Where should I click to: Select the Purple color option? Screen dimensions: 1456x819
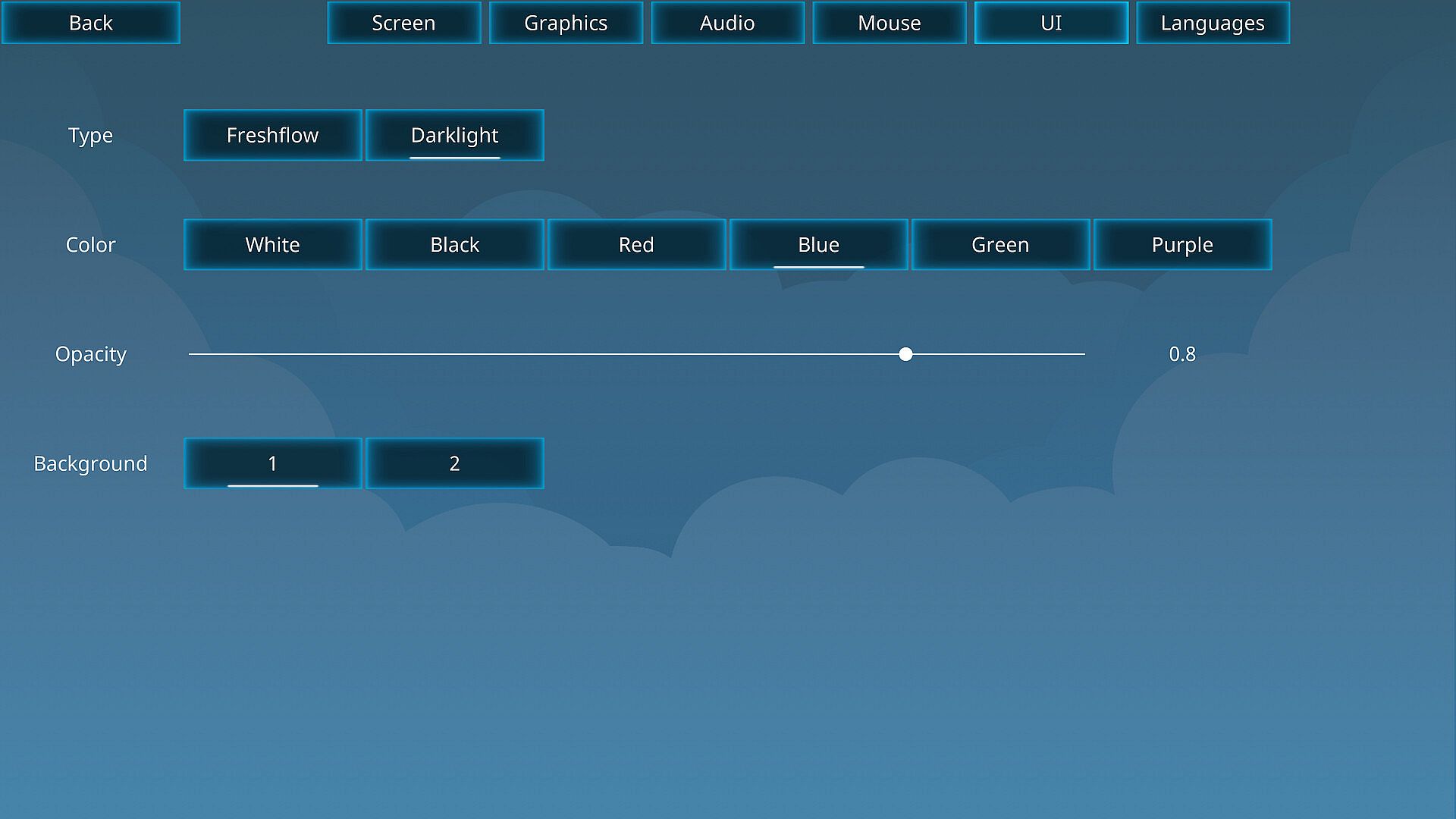[1182, 244]
